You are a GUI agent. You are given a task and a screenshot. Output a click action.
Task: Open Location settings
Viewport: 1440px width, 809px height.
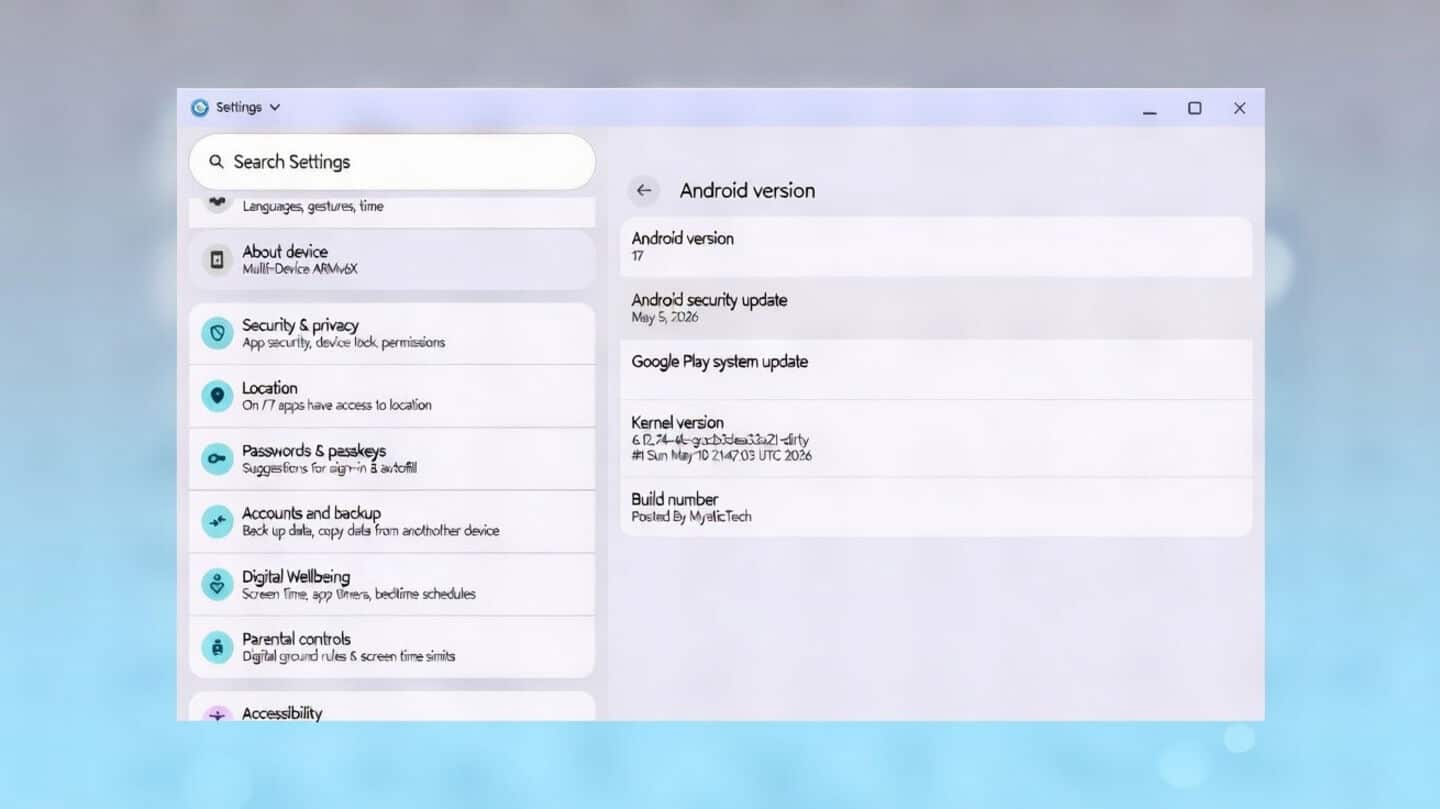(392, 396)
